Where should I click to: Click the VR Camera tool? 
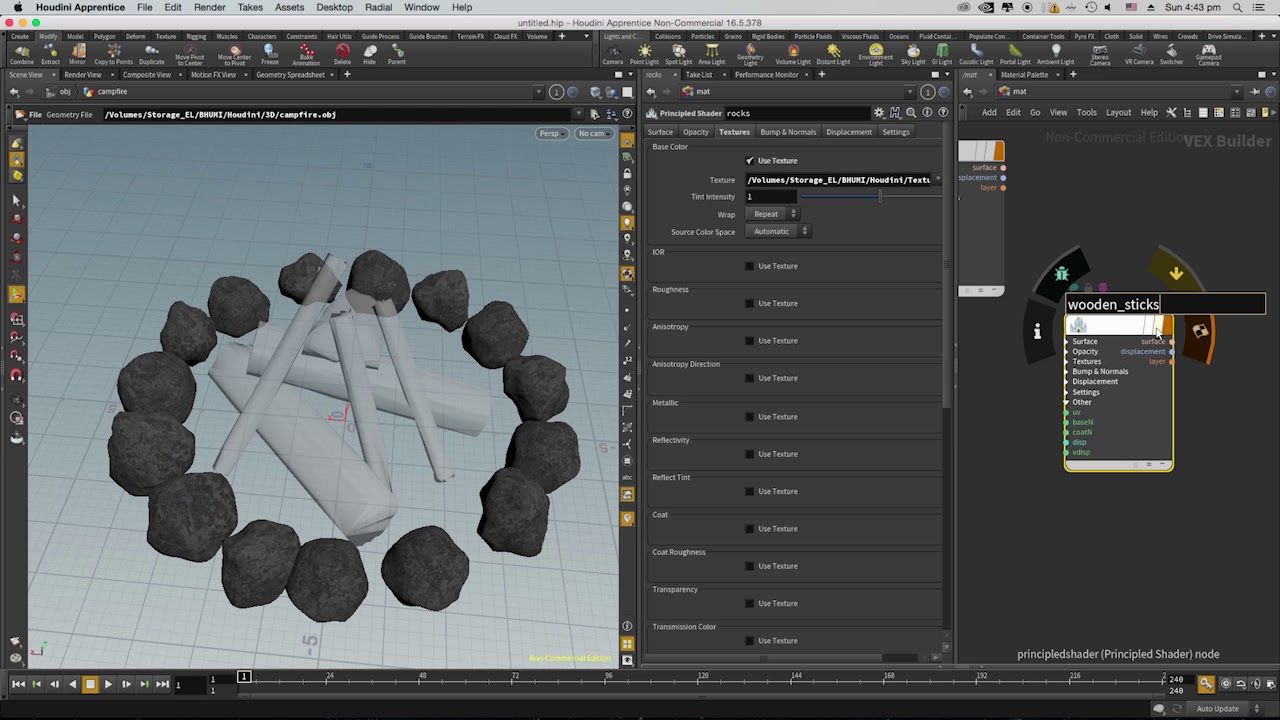pos(1139,54)
